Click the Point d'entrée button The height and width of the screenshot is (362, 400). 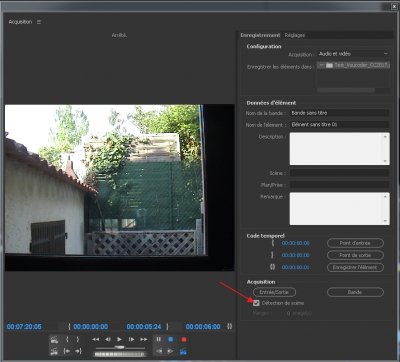[355, 243]
